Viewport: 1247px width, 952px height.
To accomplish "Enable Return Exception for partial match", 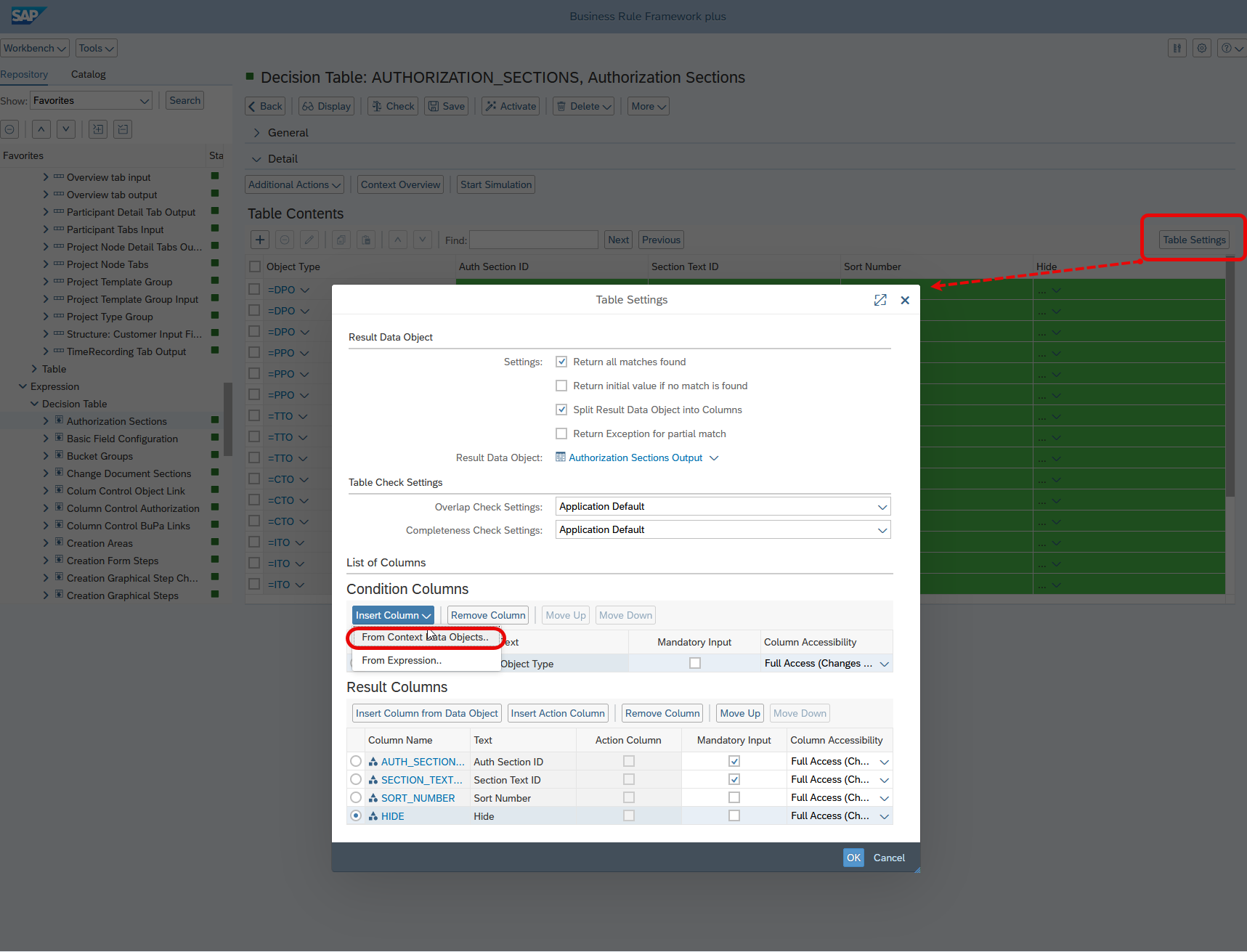I will coord(561,434).
